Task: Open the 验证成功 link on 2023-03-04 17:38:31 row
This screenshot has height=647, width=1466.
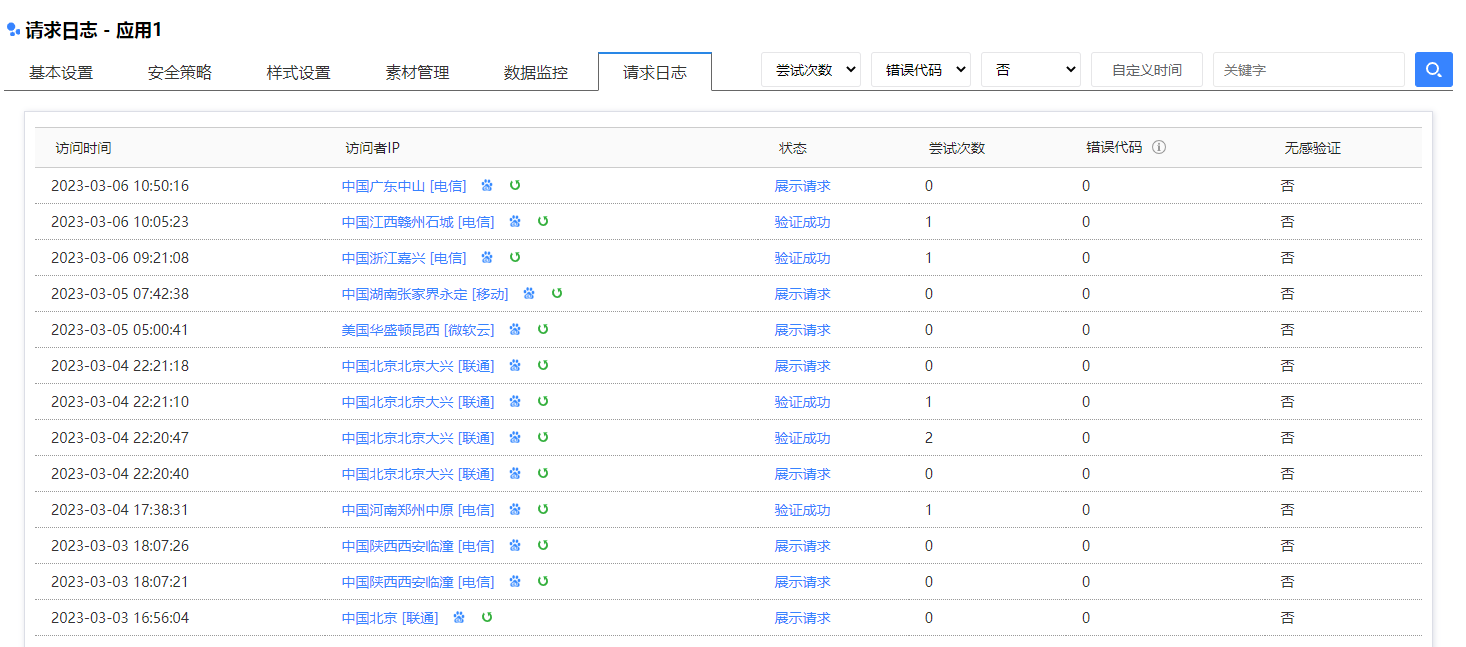Action: pos(802,509)
